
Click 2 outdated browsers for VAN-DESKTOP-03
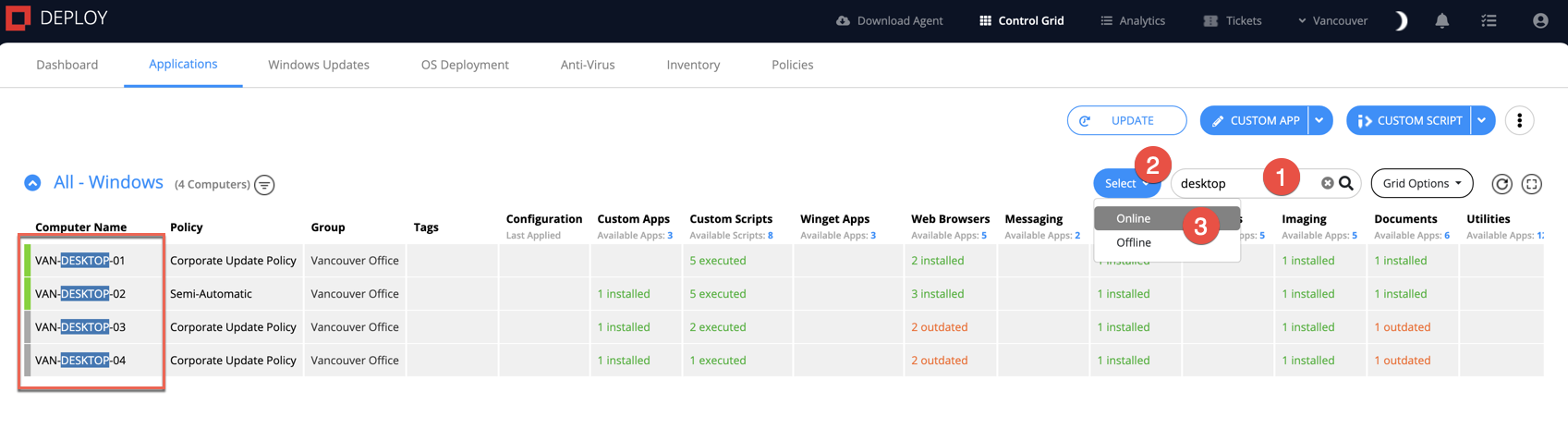(x=940, y=327)
